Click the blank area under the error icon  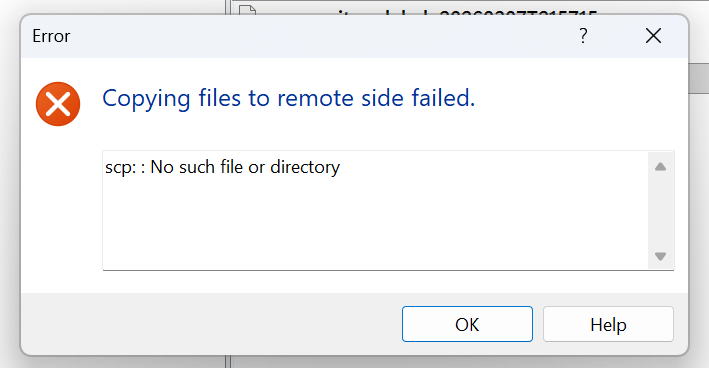[58, 208]
